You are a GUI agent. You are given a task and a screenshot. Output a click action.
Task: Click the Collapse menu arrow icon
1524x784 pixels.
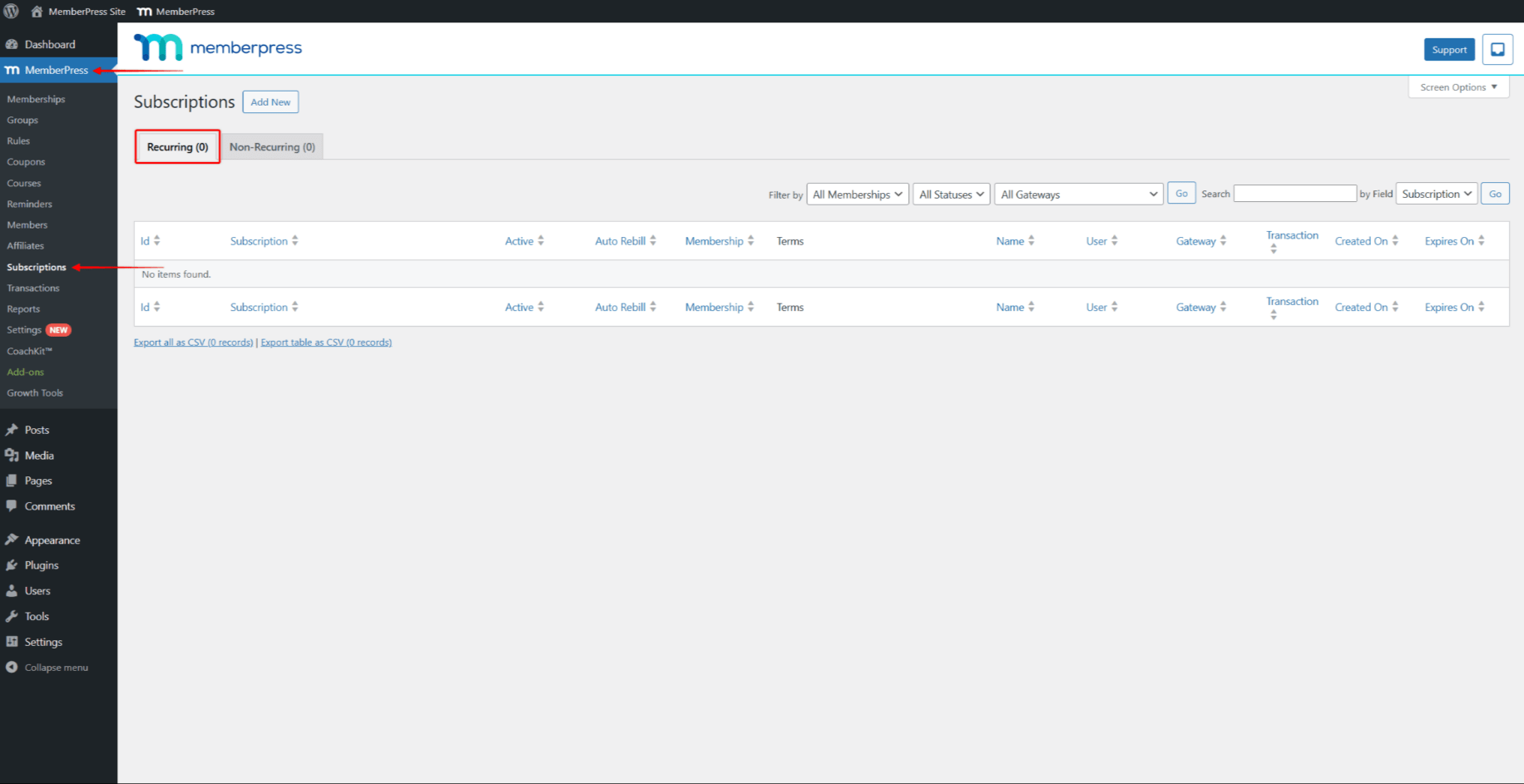12,667
